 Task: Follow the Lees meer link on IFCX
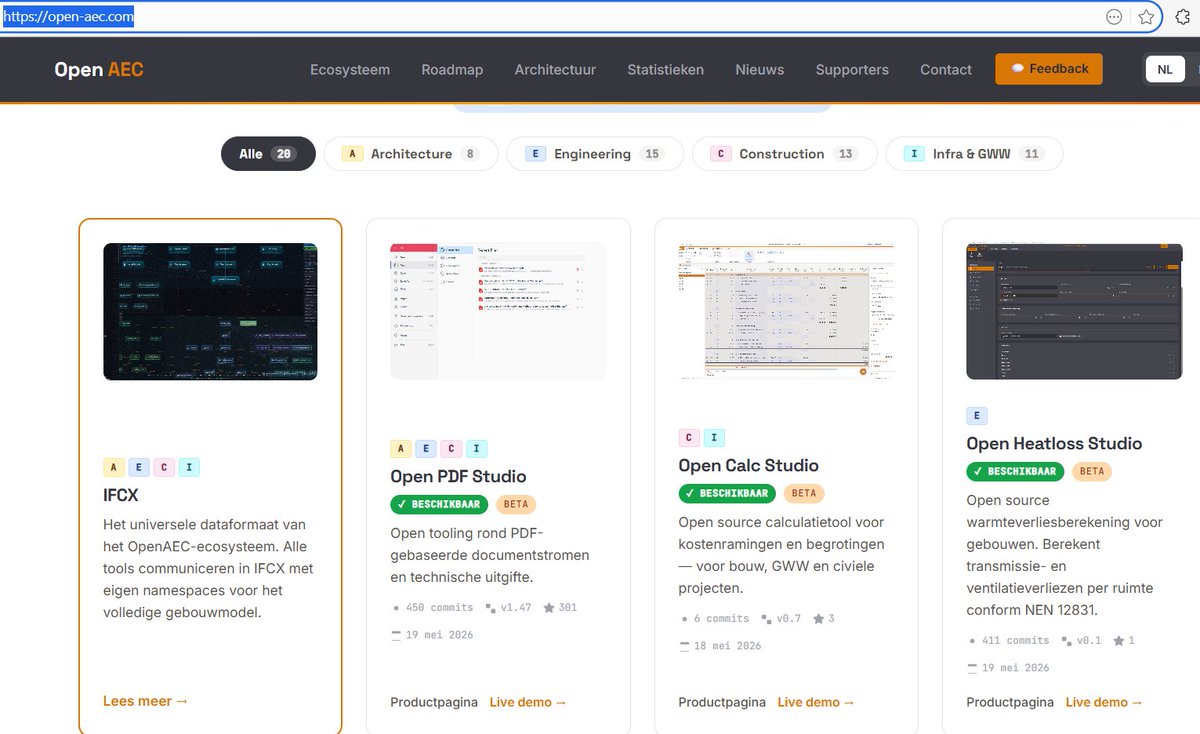(x=146, y=701)
